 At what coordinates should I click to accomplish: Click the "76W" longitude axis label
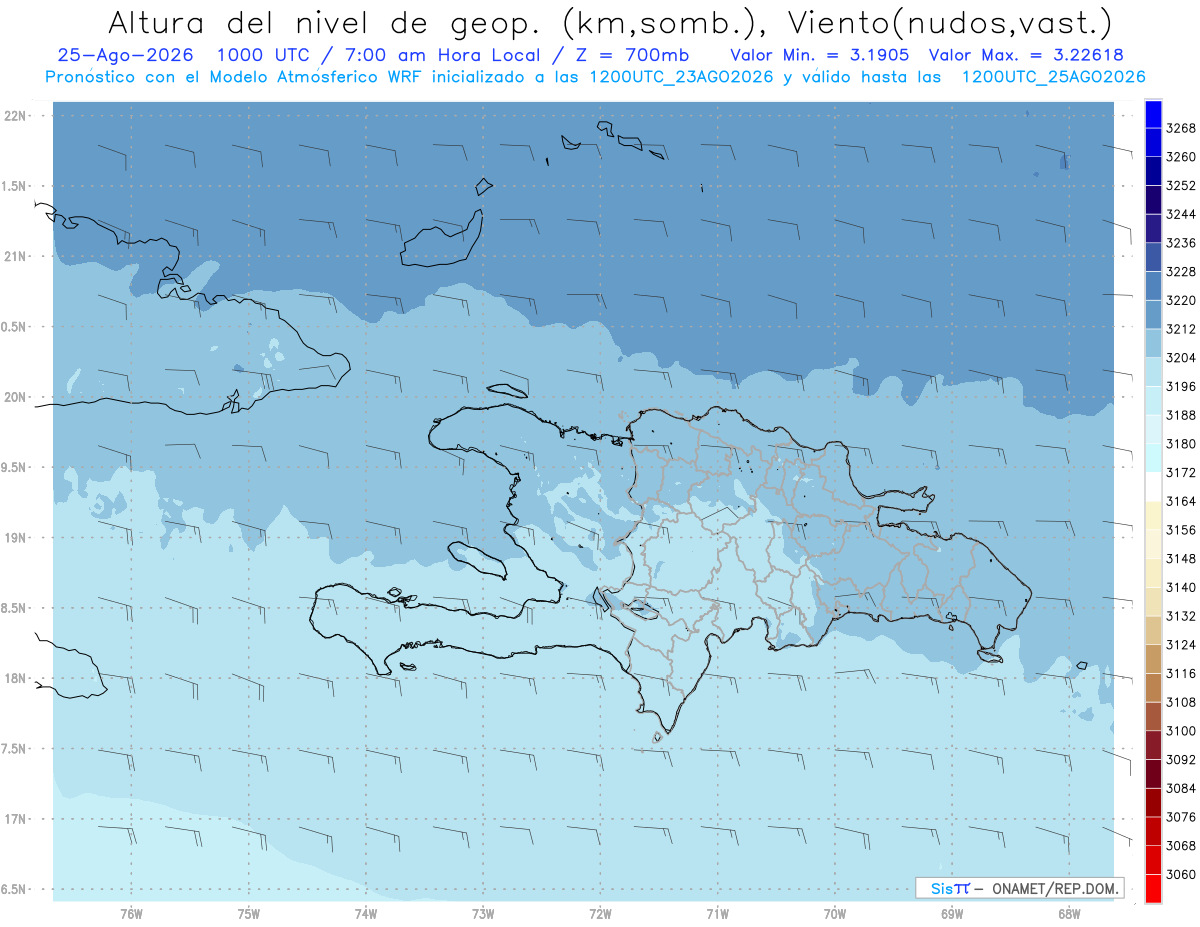click(x=131, y=914)
